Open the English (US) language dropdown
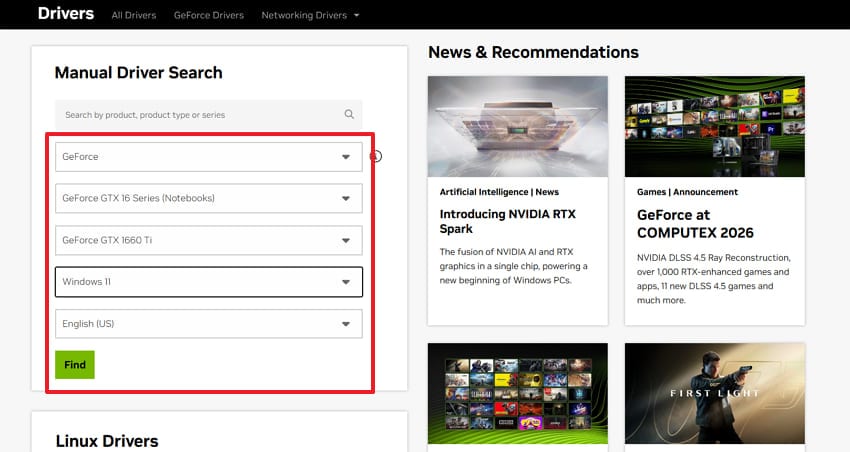This screenshot has width=850, height=452. pos(209,324)
